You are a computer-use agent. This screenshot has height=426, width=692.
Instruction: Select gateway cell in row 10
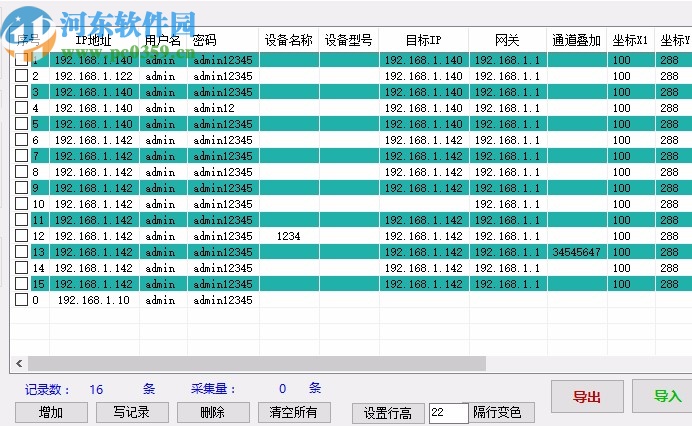click(508, 204)
